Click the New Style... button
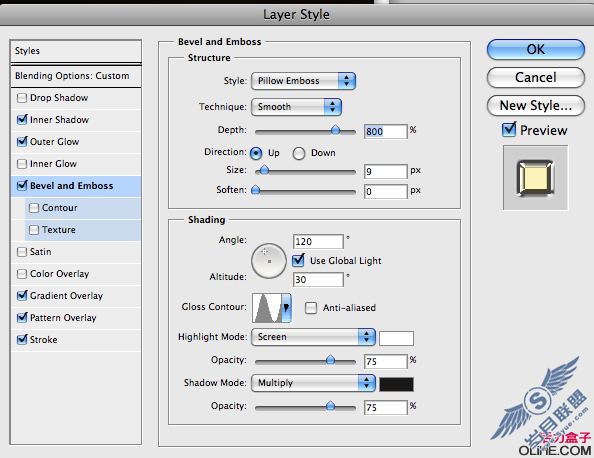 536,105
